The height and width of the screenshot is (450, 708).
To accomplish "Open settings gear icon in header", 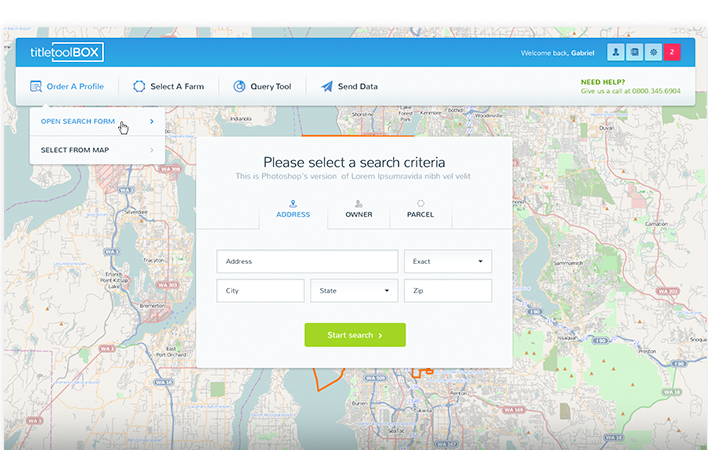I will pos(653,52).
